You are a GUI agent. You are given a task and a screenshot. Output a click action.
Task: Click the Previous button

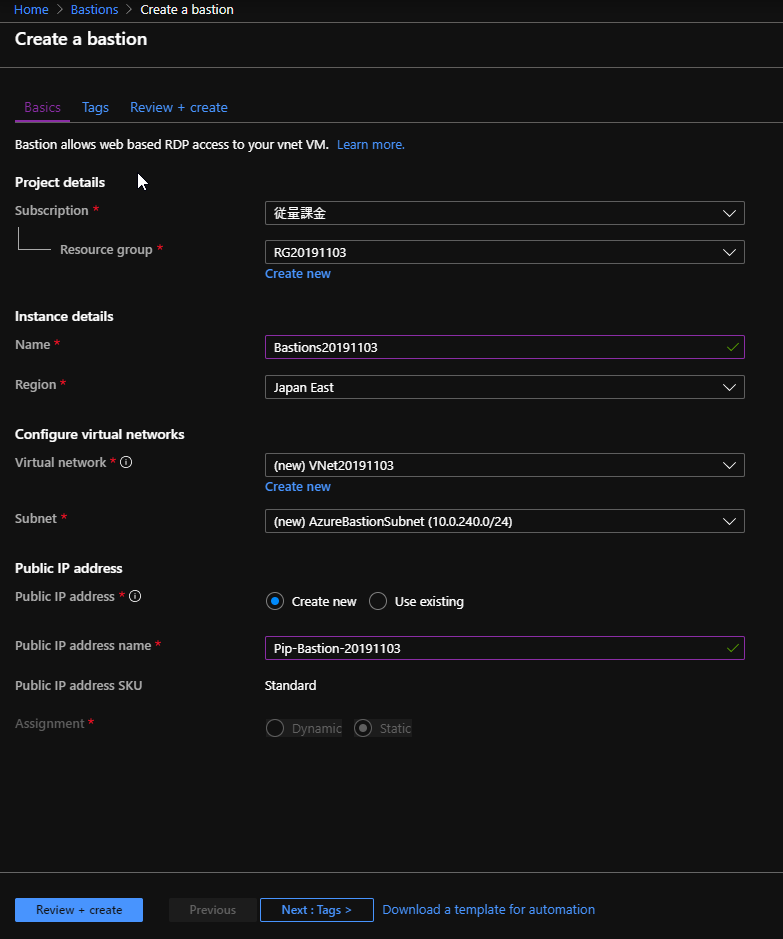(x=213, y=910)
